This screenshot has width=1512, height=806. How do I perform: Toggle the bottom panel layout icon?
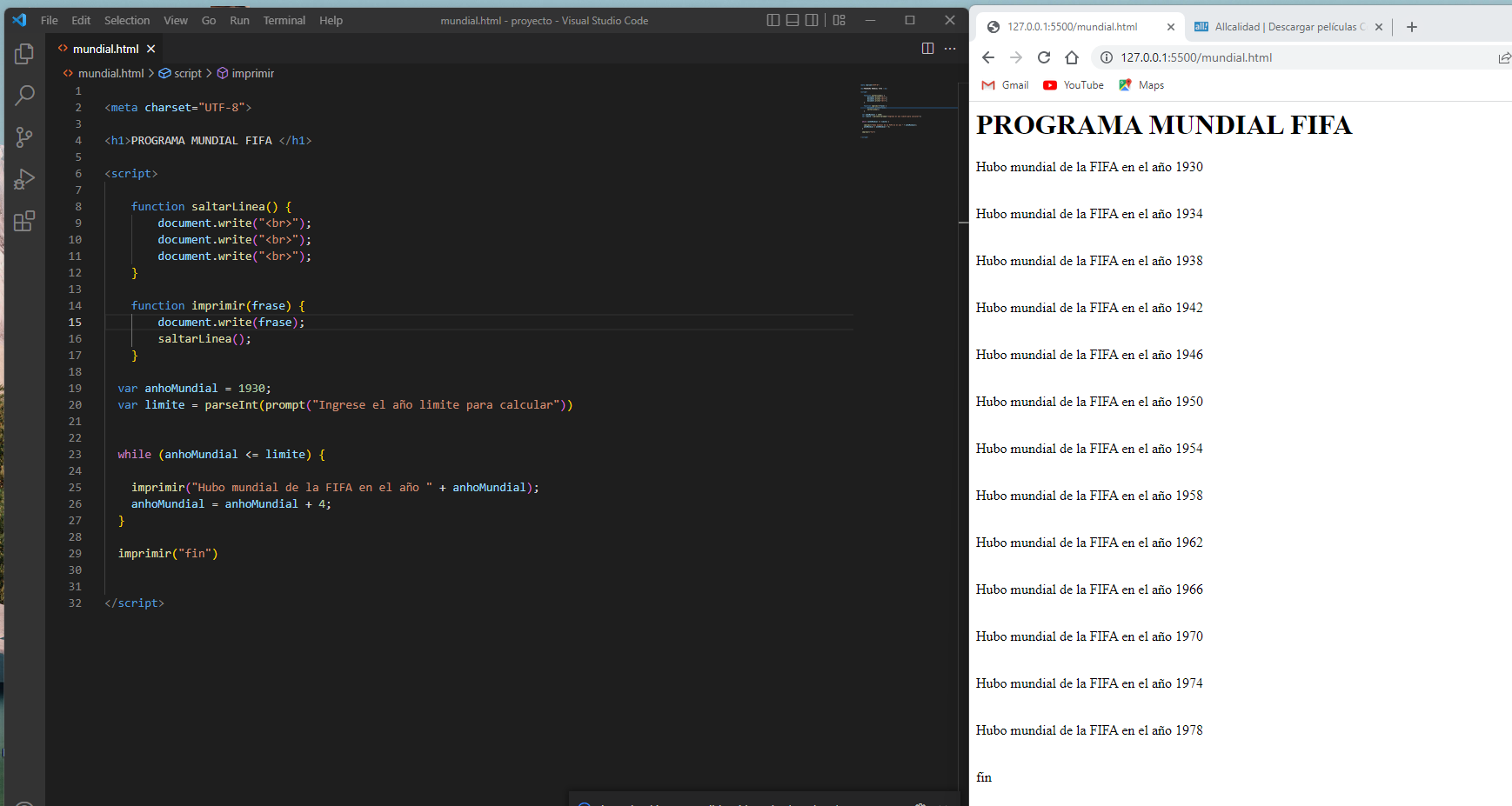pos(793,20)
